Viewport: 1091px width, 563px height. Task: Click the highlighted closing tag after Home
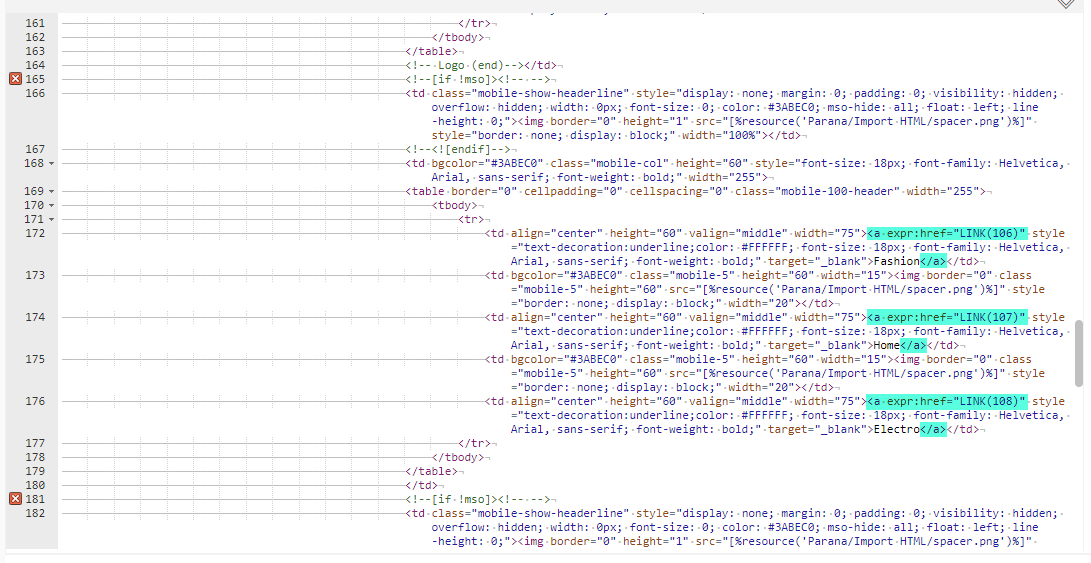point(912,345)
